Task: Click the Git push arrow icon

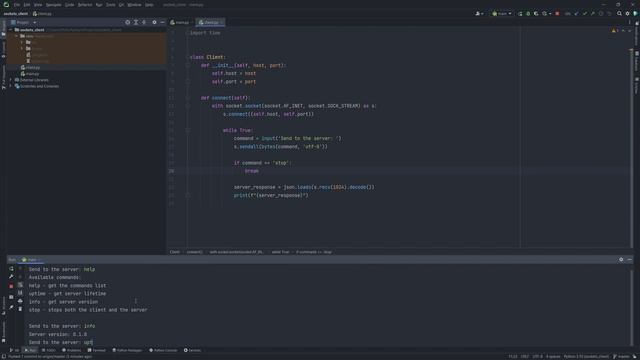Action: [x=593, y=14]
